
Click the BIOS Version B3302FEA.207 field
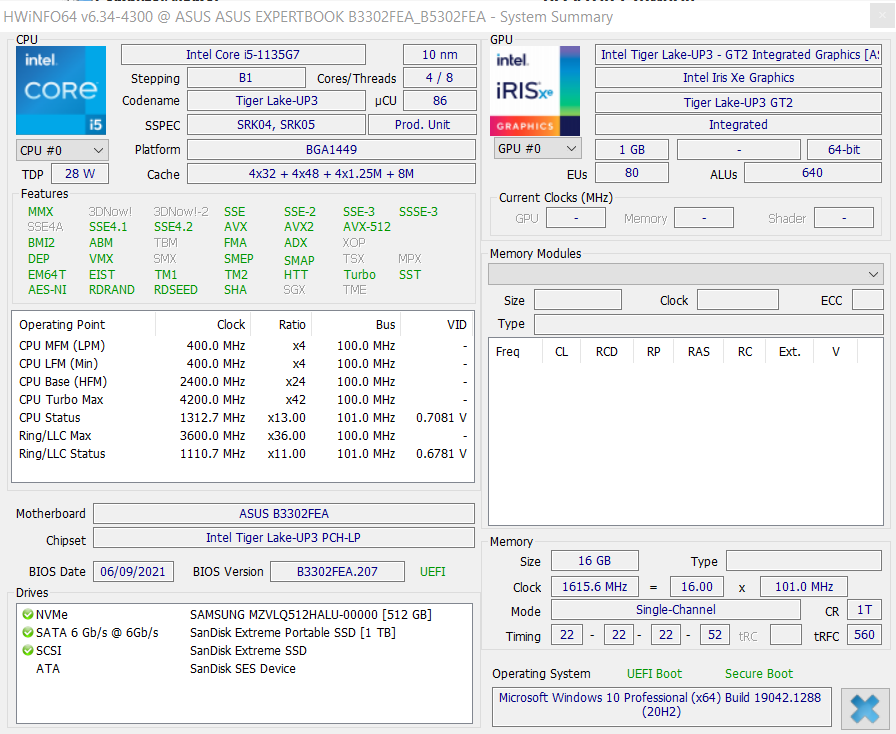337,572
